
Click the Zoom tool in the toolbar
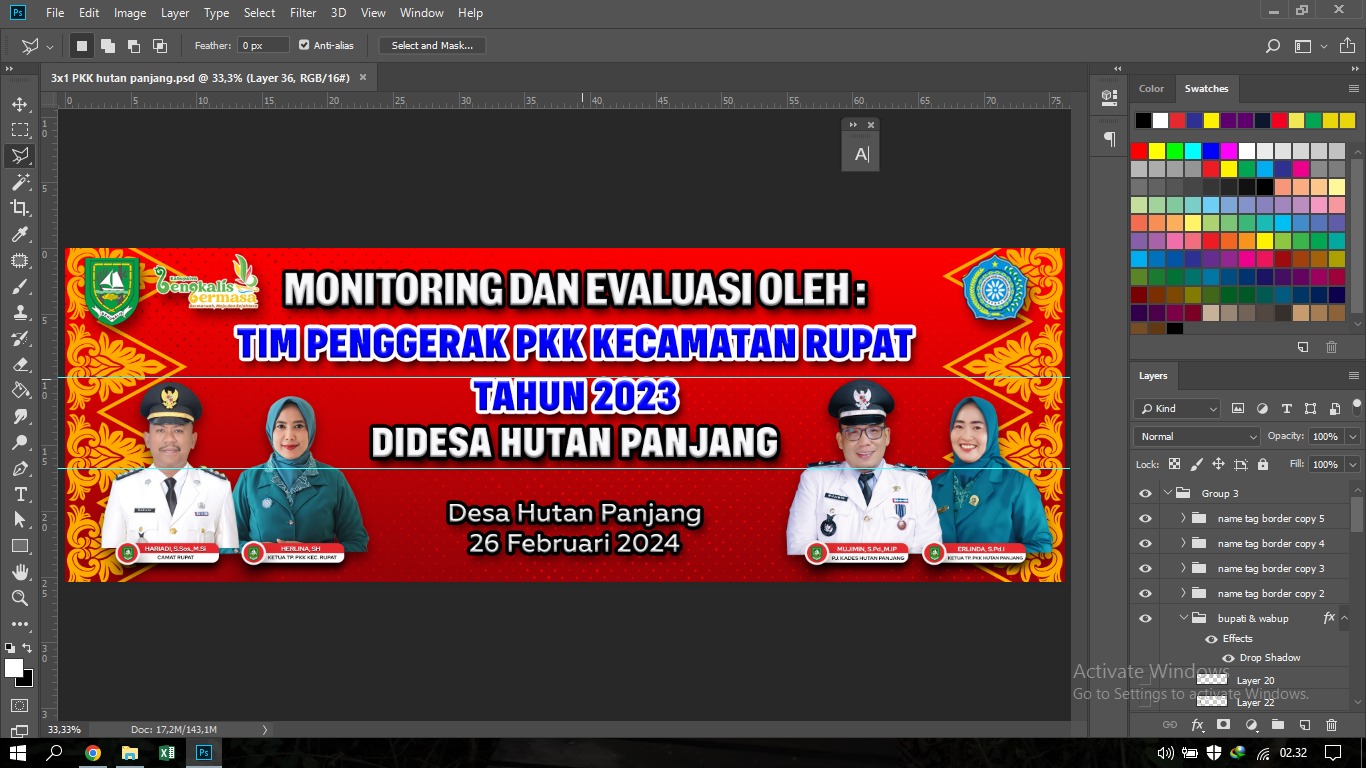point(20,598)
